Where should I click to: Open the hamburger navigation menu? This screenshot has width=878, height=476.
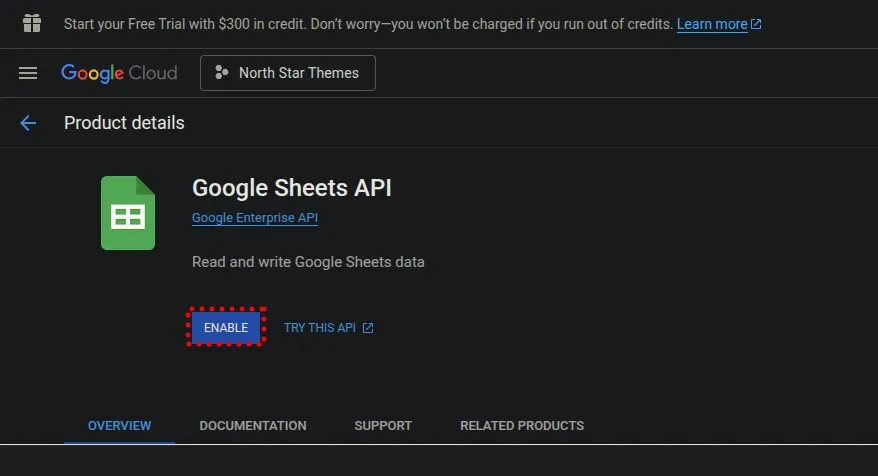28,73
